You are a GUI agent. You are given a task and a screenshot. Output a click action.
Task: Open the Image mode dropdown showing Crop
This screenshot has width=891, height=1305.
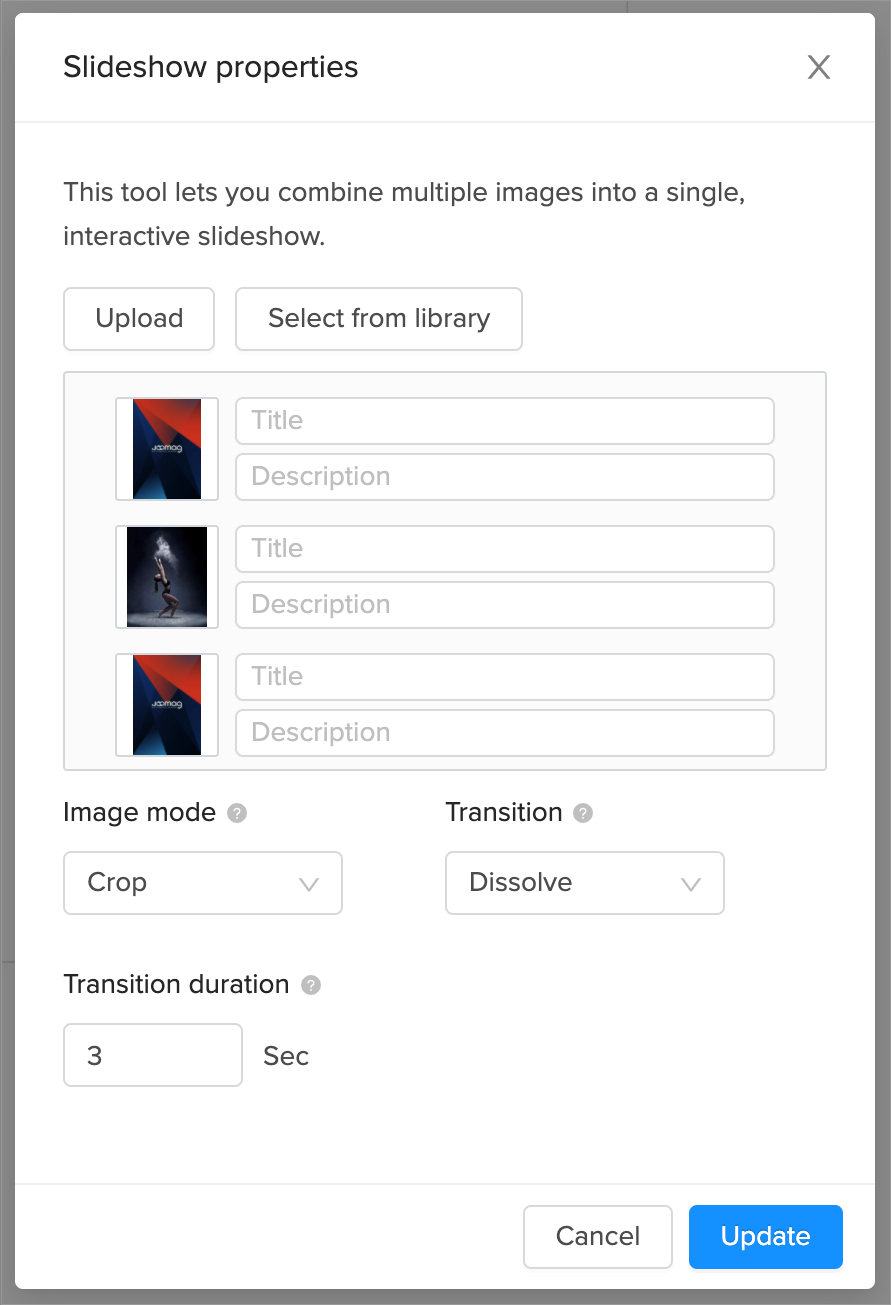(x=203, y=883)
